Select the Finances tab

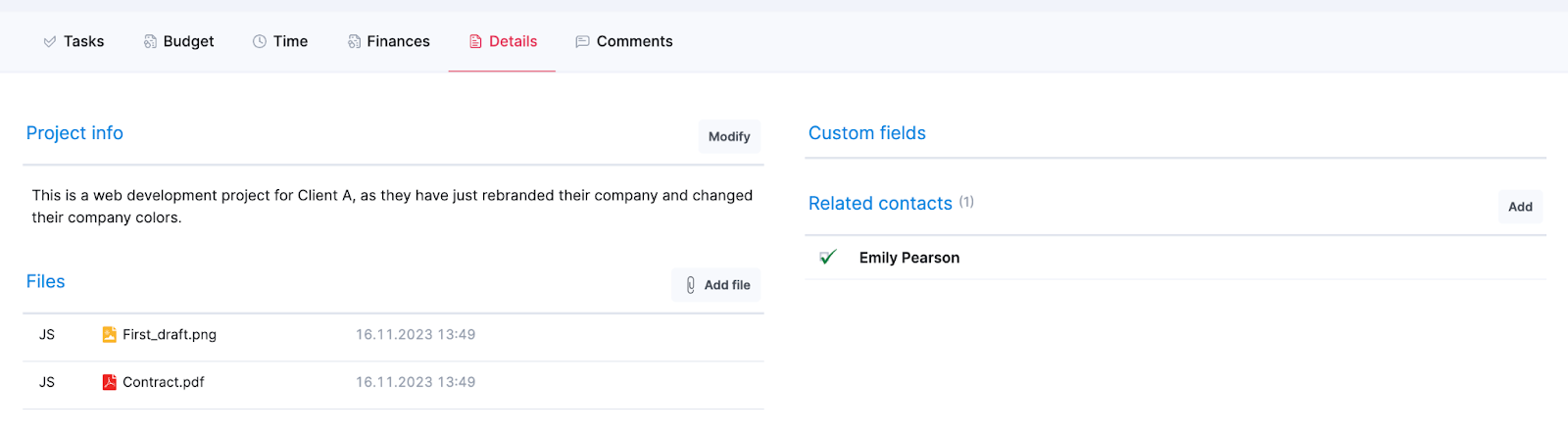[x=389, y=41]
